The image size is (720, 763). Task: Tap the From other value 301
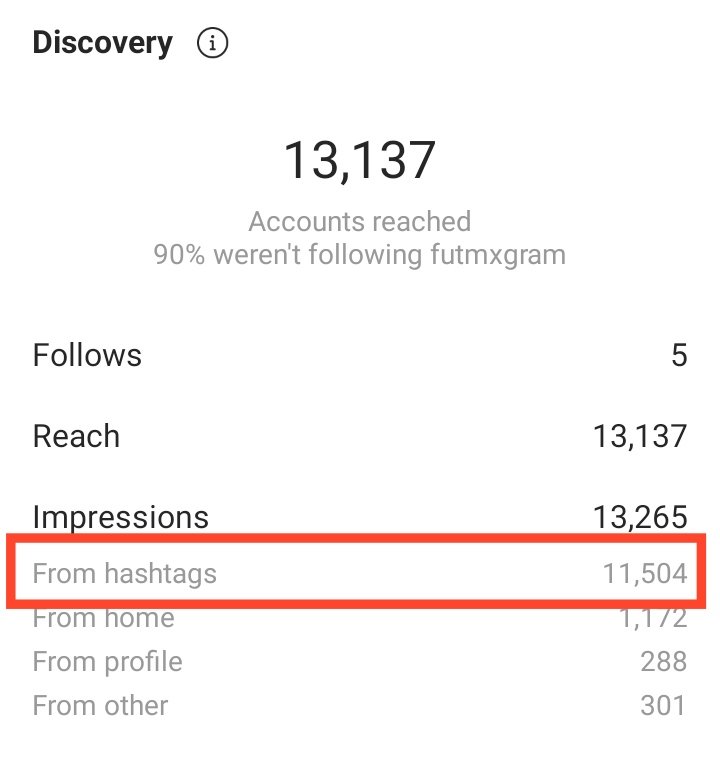(x=663, y=706)
